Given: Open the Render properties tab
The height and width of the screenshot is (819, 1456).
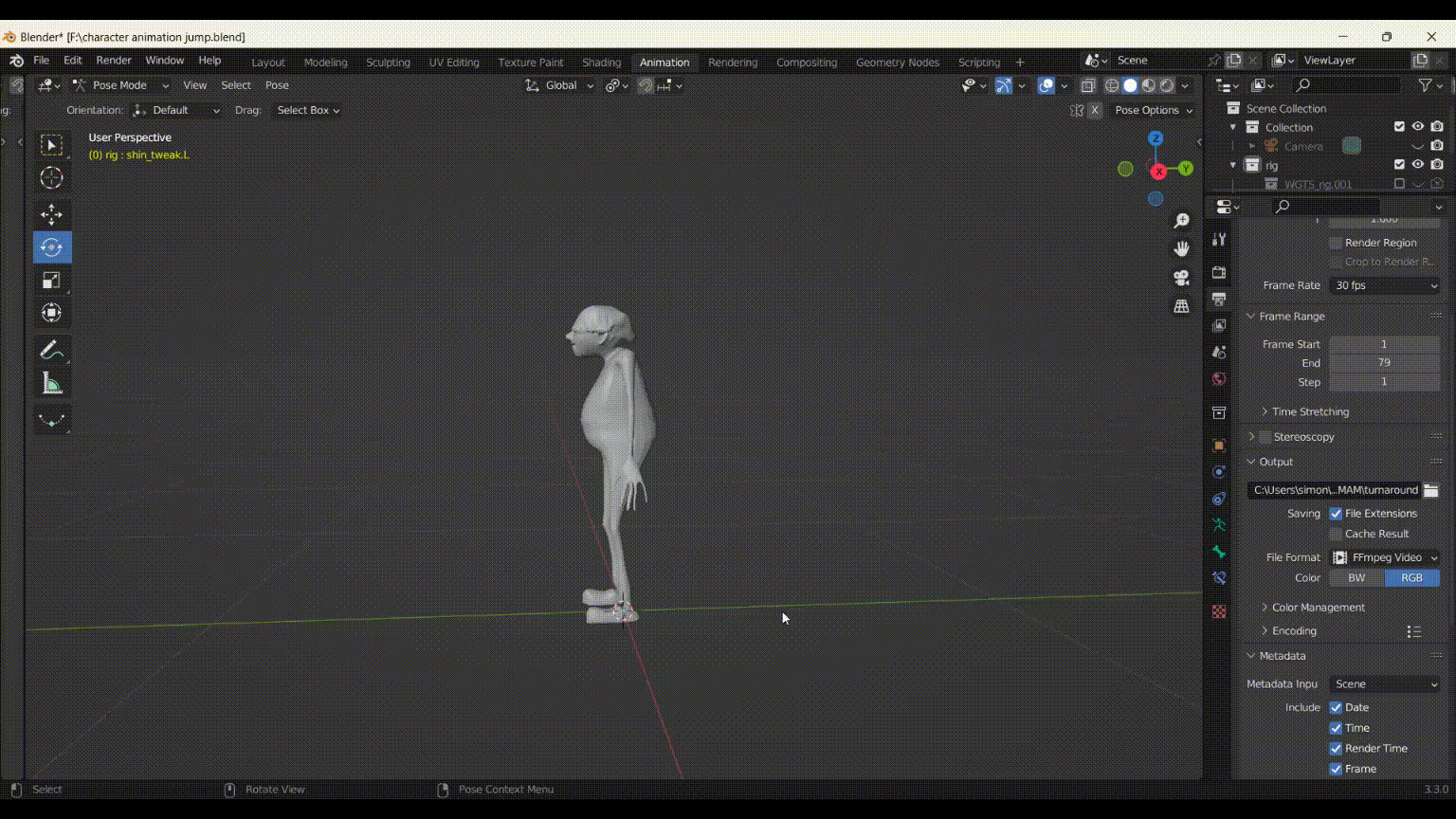Looking at the screenshot, I should pos(1219,273).
